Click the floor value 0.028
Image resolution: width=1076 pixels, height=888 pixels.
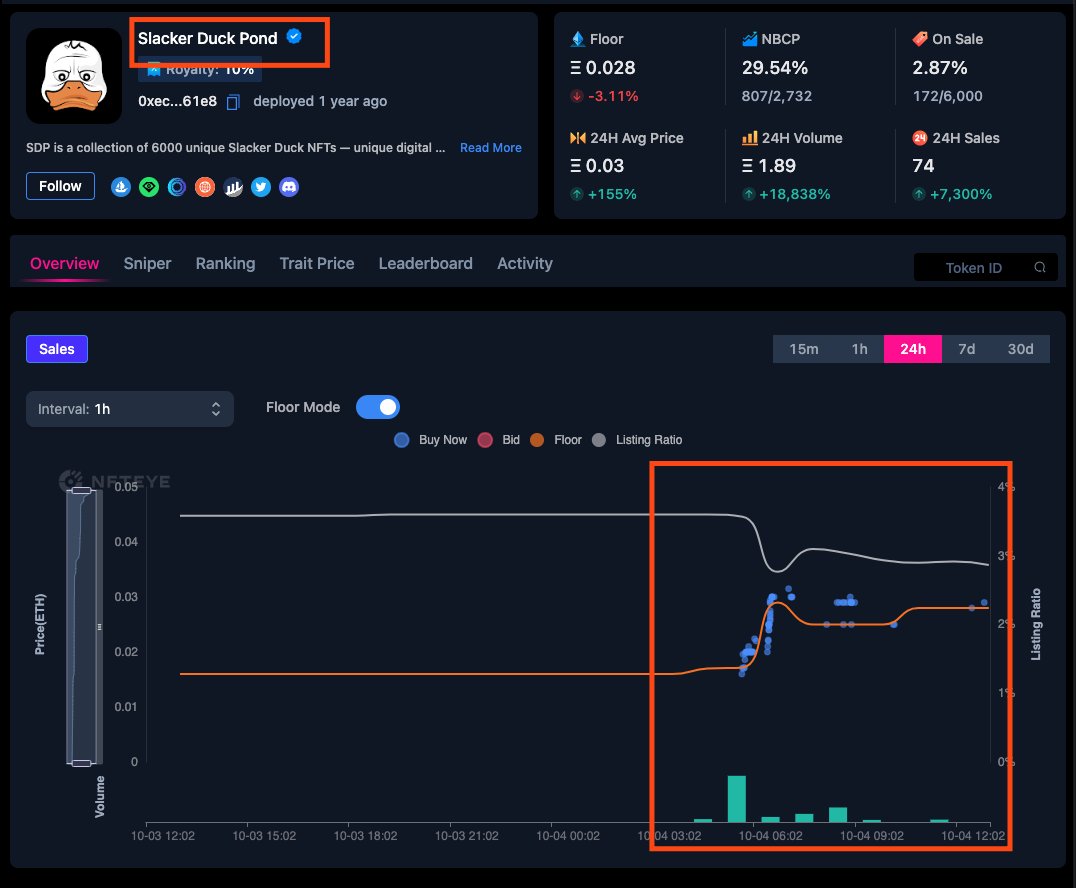tap(603, 68)
